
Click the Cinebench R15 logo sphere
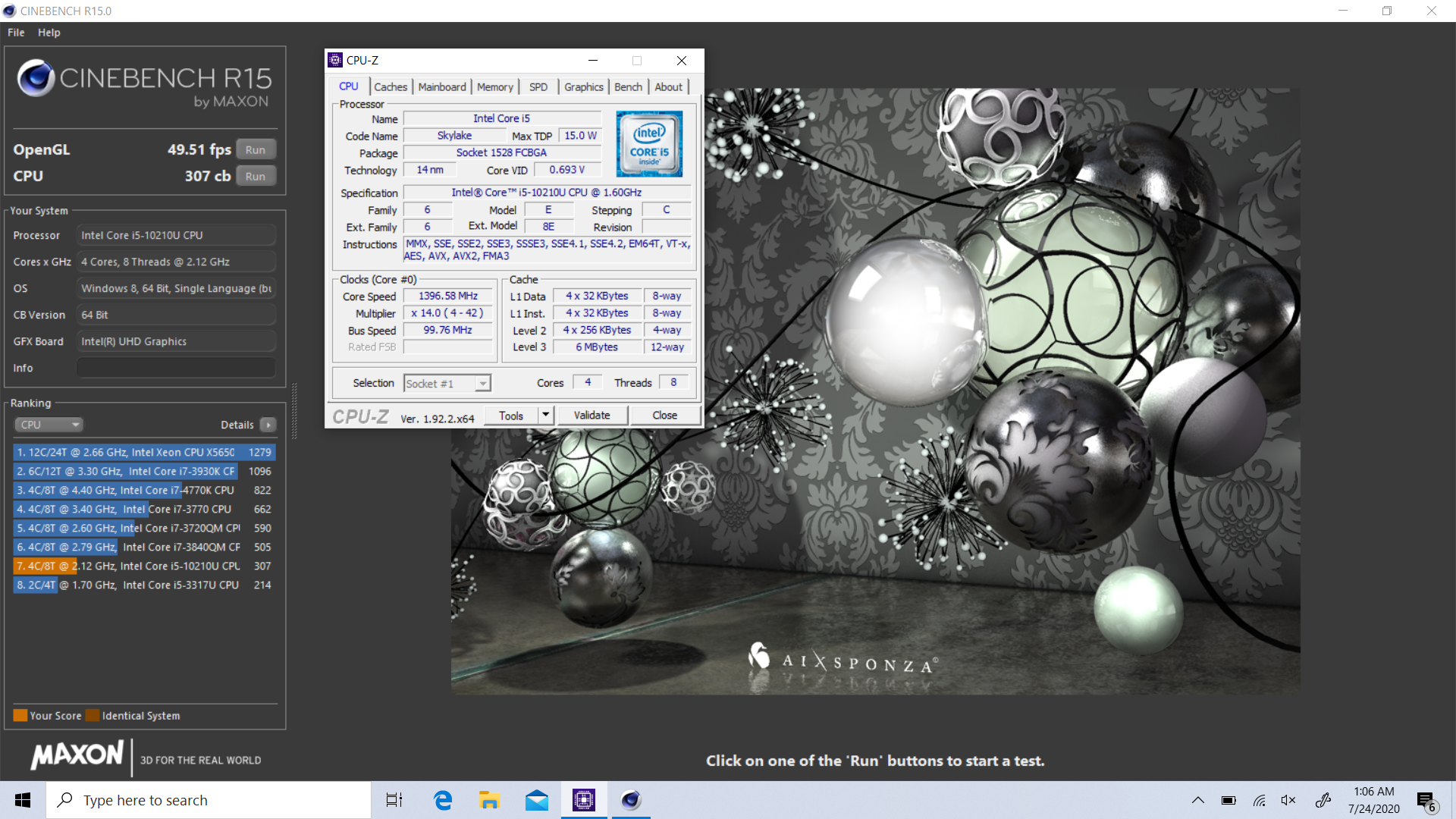click(x=36, y=78)
